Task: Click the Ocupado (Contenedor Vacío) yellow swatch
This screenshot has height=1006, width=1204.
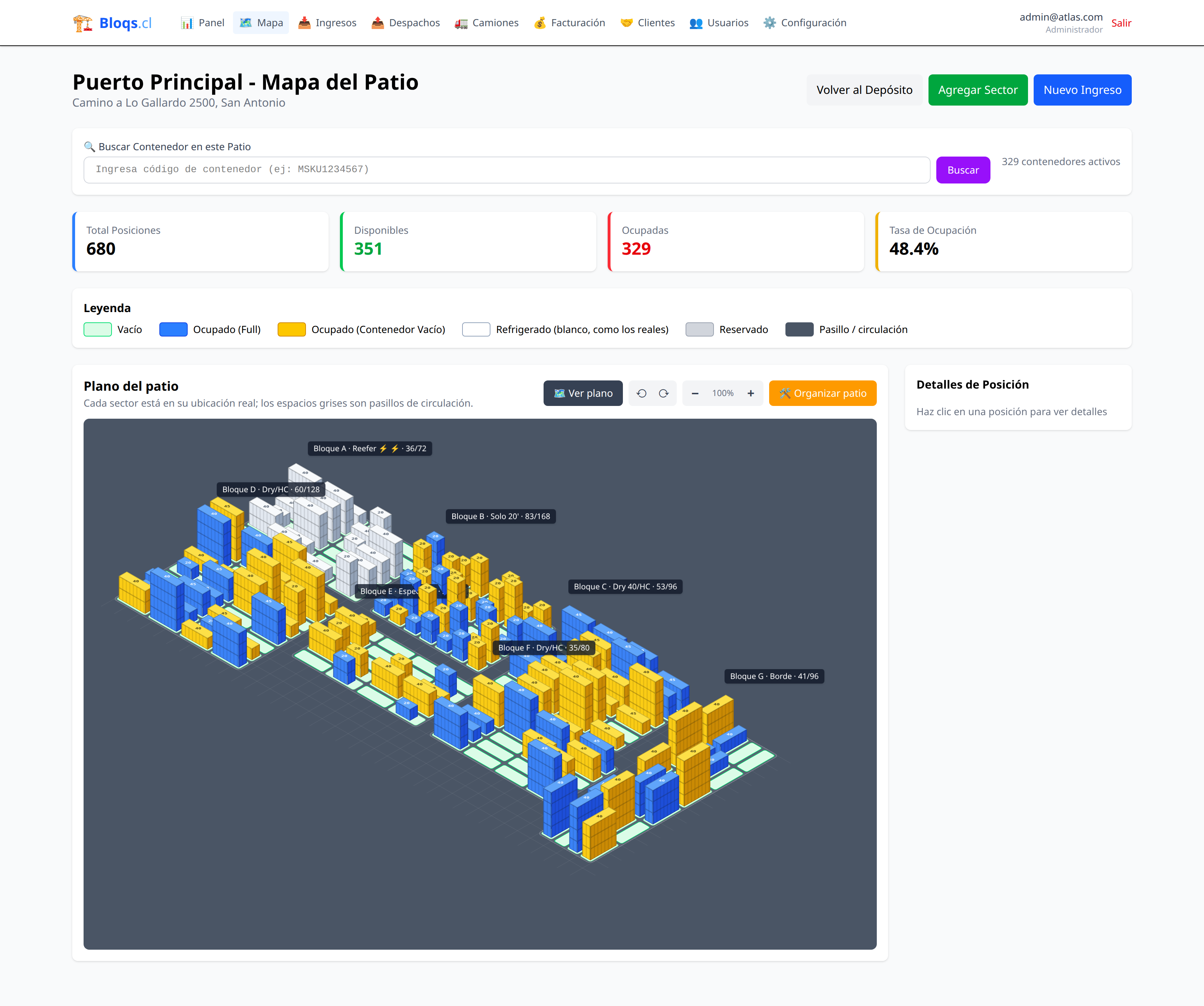Action: tap(291, 329)
